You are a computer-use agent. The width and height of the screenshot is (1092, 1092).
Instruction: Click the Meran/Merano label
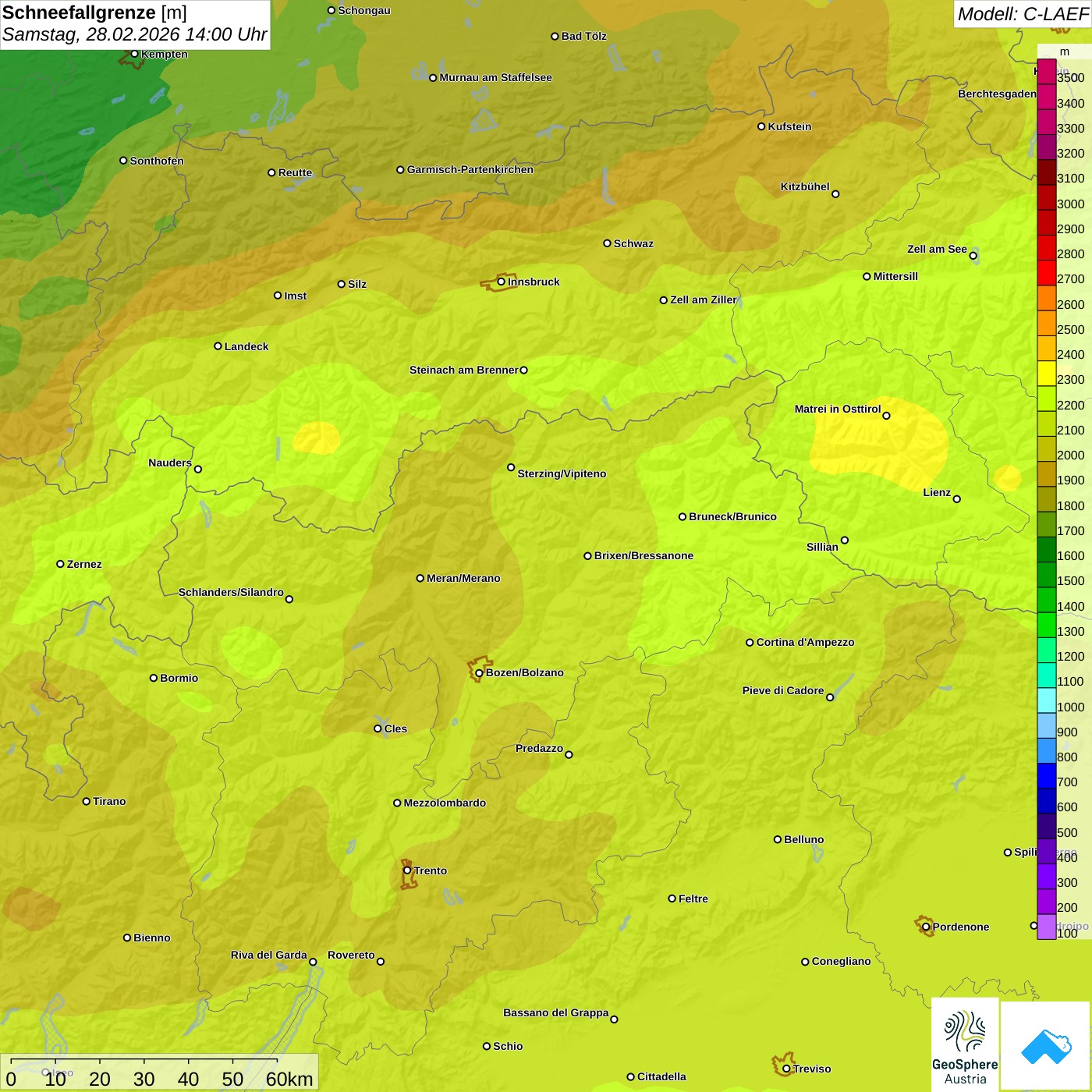[463, 578]
